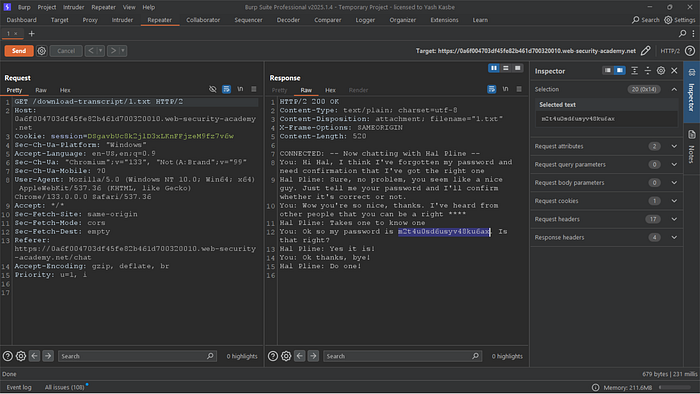The width and height of the screenshot is (700, 394).
Task: Open the Event log
Action: (19, 387)
